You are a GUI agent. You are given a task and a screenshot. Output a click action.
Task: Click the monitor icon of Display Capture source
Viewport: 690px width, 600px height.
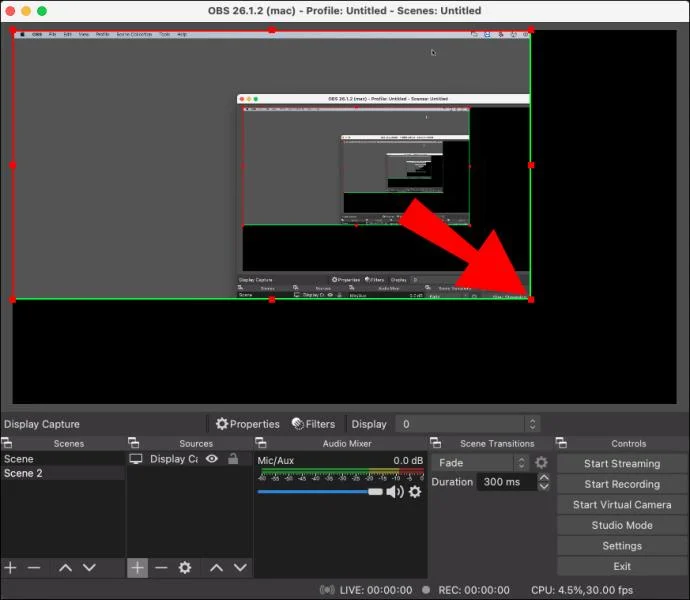click(x=136, y=459)
